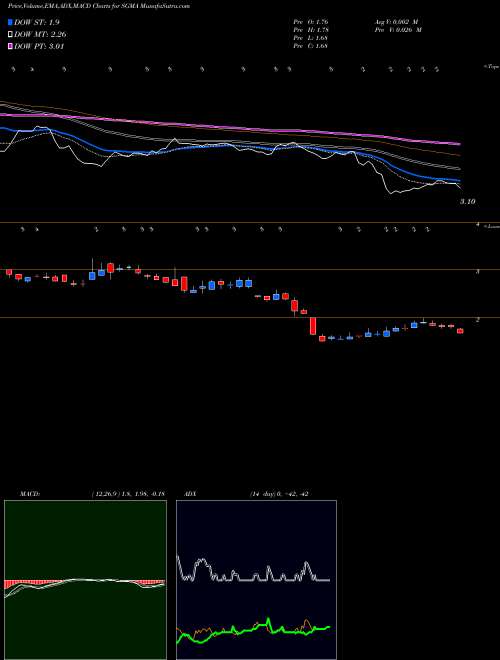Viewport: 500px width, 660px height.
Task: Select the 'DOW MT: 2.26' legend label
Action: tap(40, 35)
